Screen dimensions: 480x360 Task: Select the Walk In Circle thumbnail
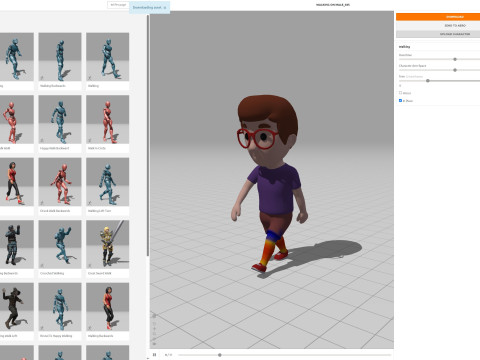[x=107, y=119]
